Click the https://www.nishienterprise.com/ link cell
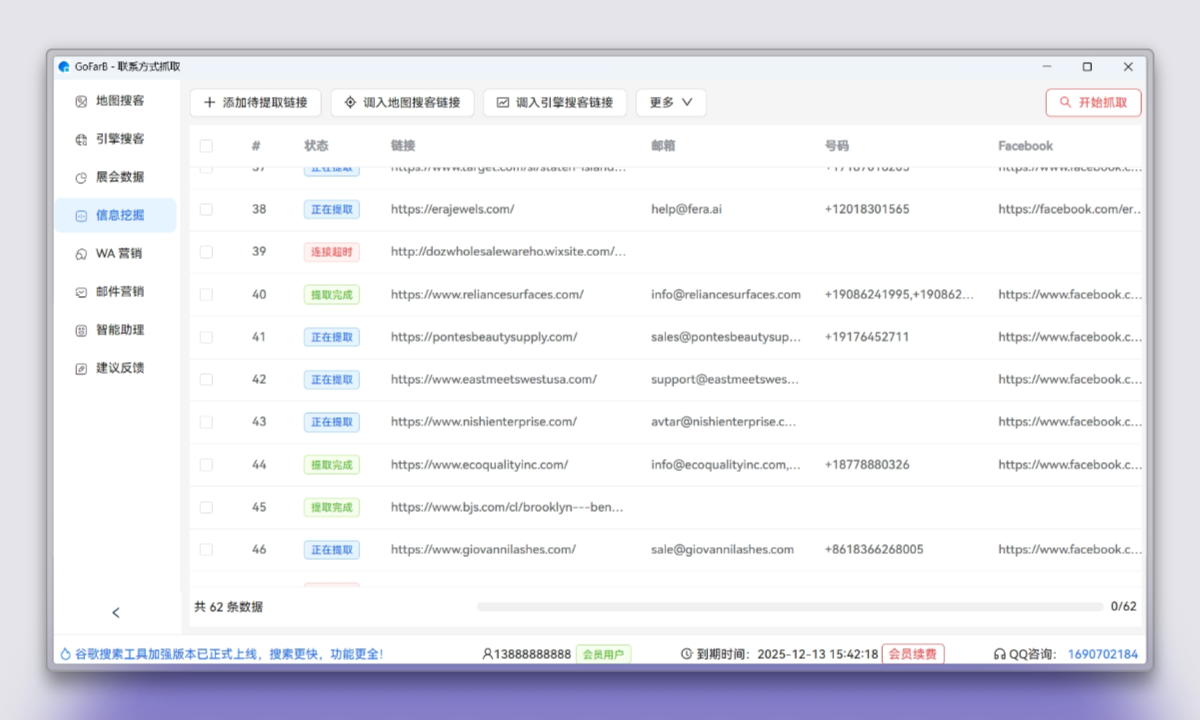 pyautogui.click(x=484, y=422)
